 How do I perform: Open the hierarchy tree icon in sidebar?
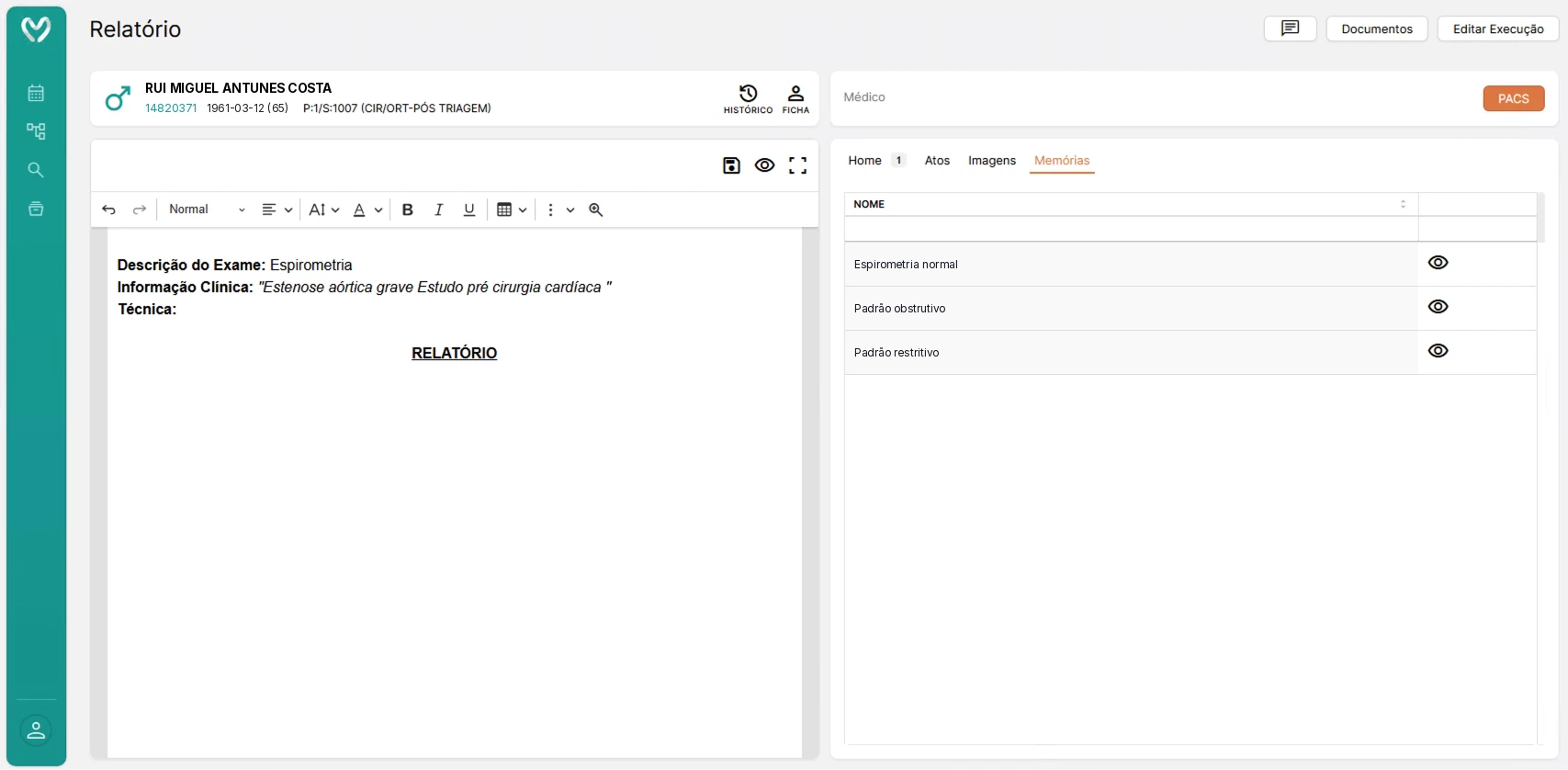coord(36,131)
